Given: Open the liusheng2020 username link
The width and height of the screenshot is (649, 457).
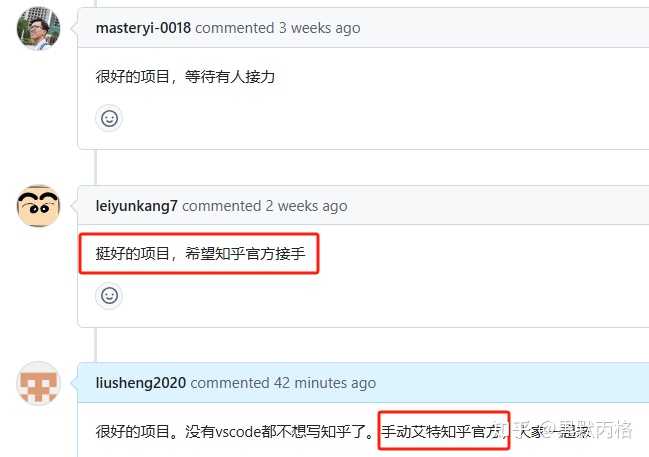Looking at the screenshot, I should coord(141,383).
